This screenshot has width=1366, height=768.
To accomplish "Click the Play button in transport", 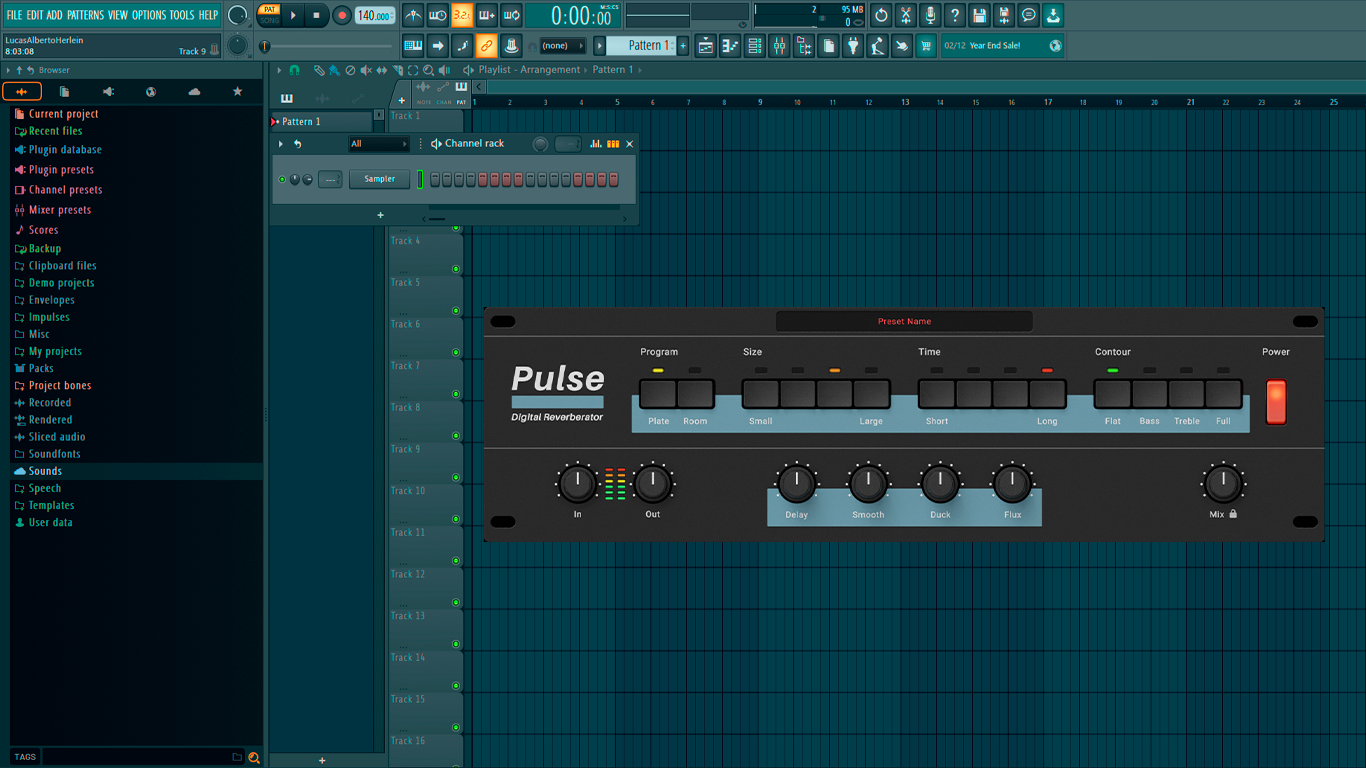I will [293, 15].
